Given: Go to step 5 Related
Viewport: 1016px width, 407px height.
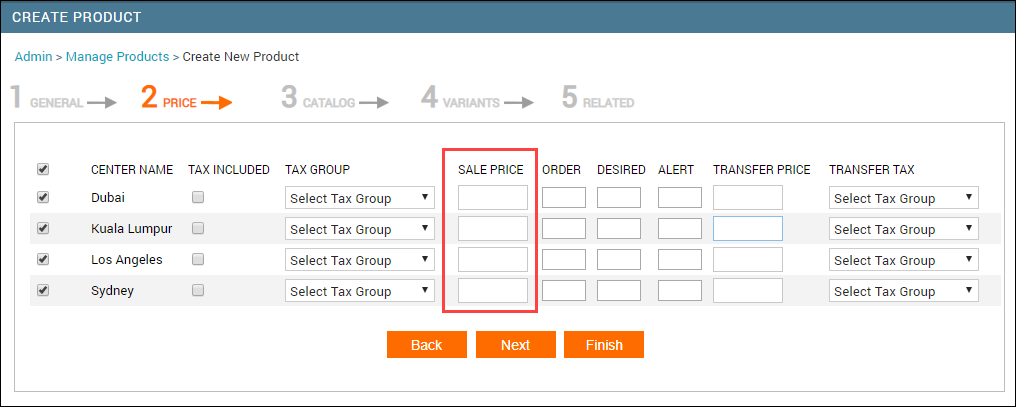Looking at the screenshot, I should tap(598, 98).
